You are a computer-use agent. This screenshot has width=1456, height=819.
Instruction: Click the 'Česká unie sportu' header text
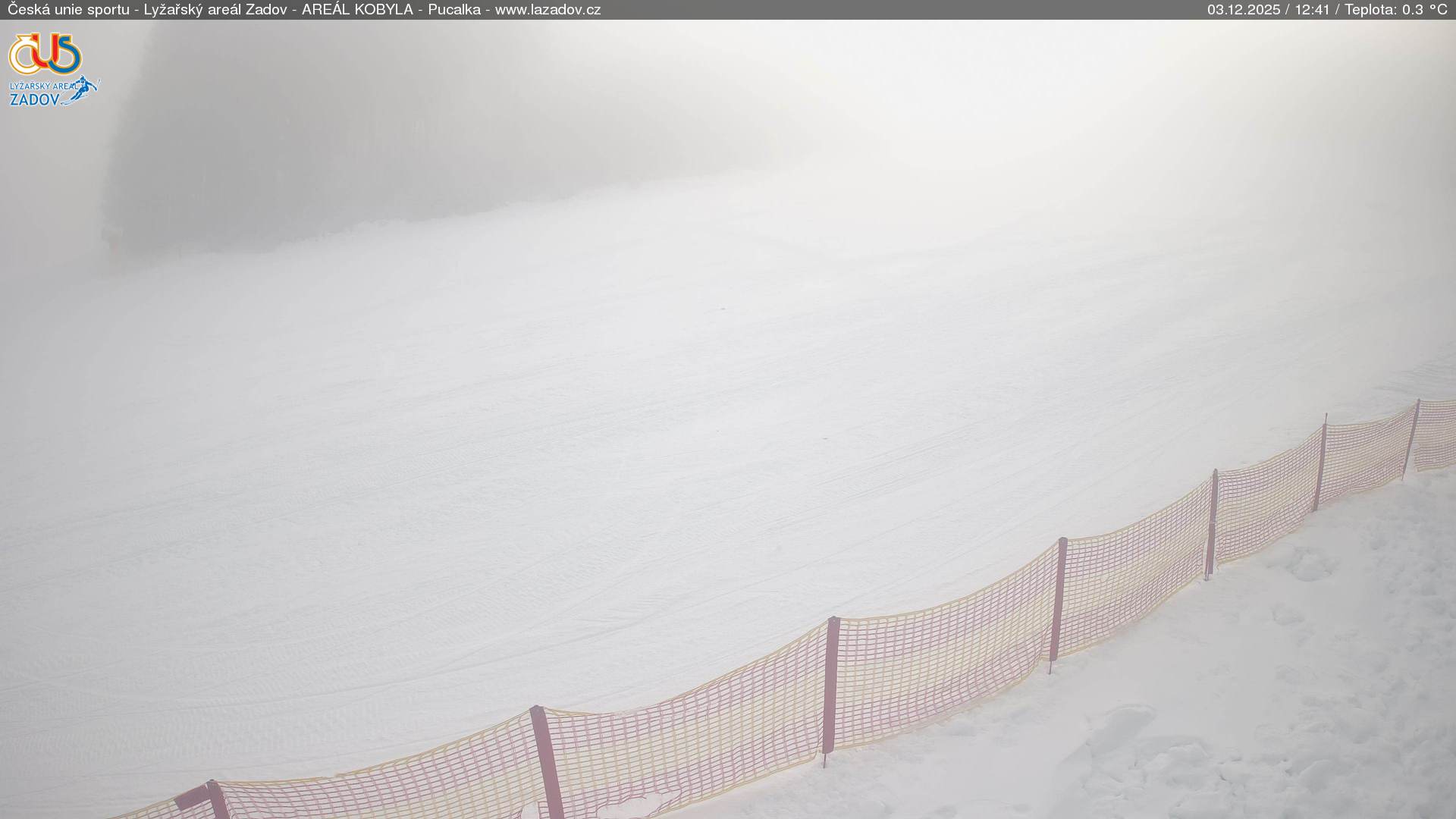68,10
